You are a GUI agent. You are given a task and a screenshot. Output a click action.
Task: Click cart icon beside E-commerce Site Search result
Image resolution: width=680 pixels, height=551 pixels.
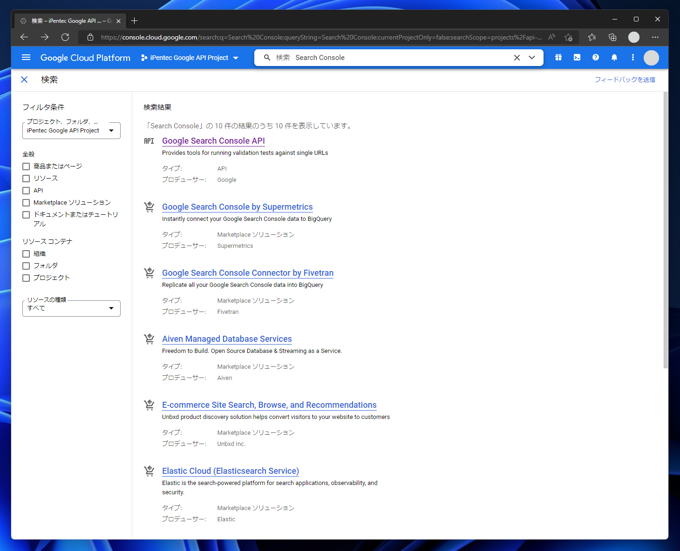coord(149,405)
